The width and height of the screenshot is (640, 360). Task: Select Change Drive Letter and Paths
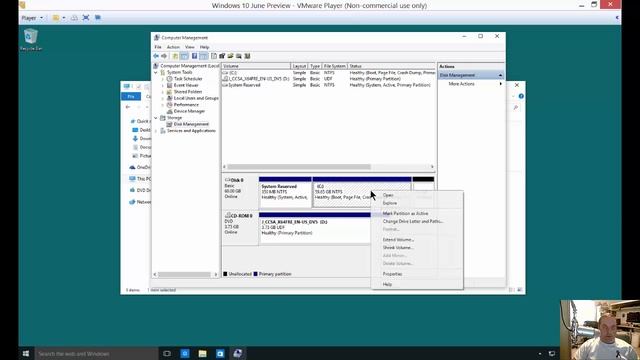(x=417, y=221)
